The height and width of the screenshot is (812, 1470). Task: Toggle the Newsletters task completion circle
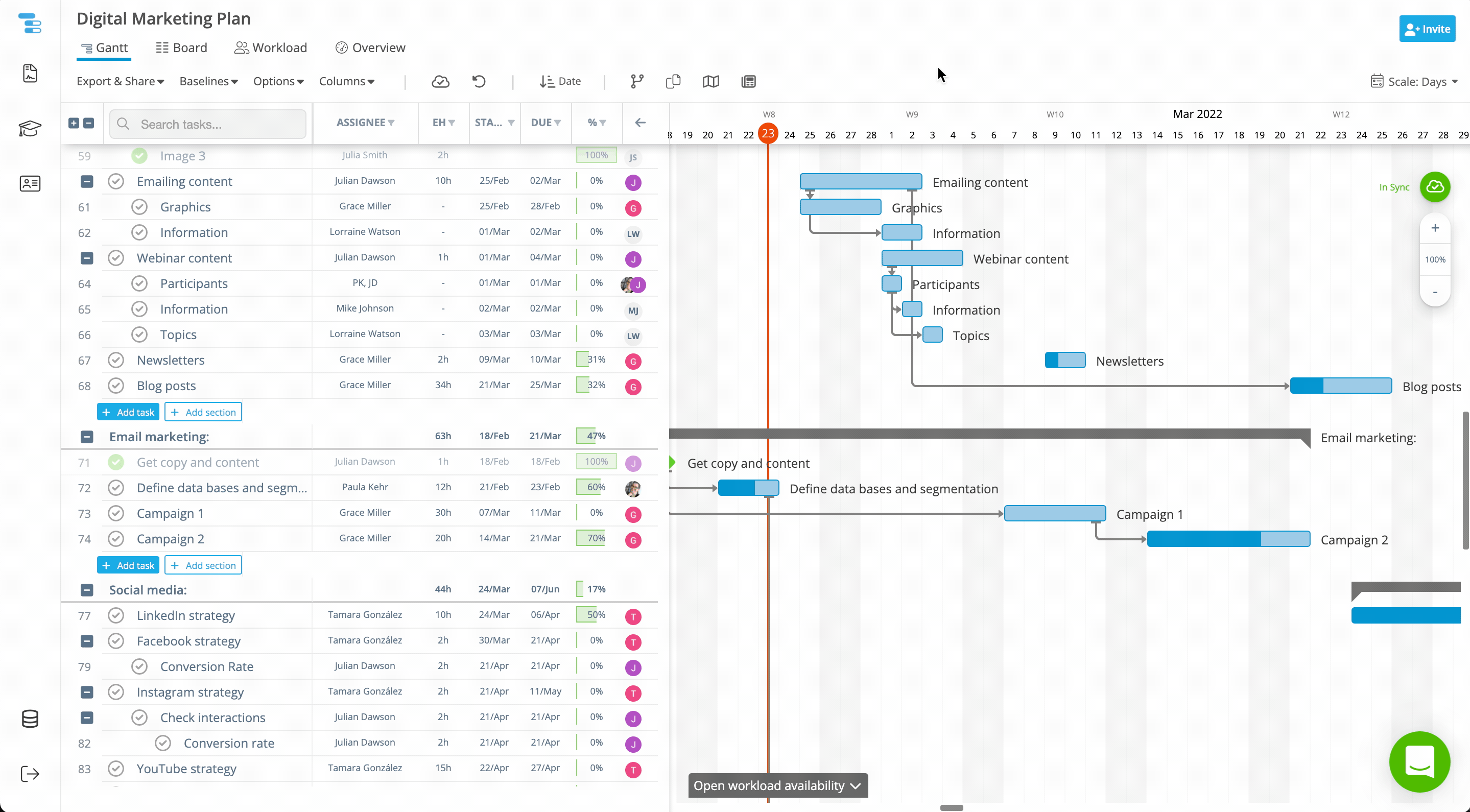[x=116, y=360]
